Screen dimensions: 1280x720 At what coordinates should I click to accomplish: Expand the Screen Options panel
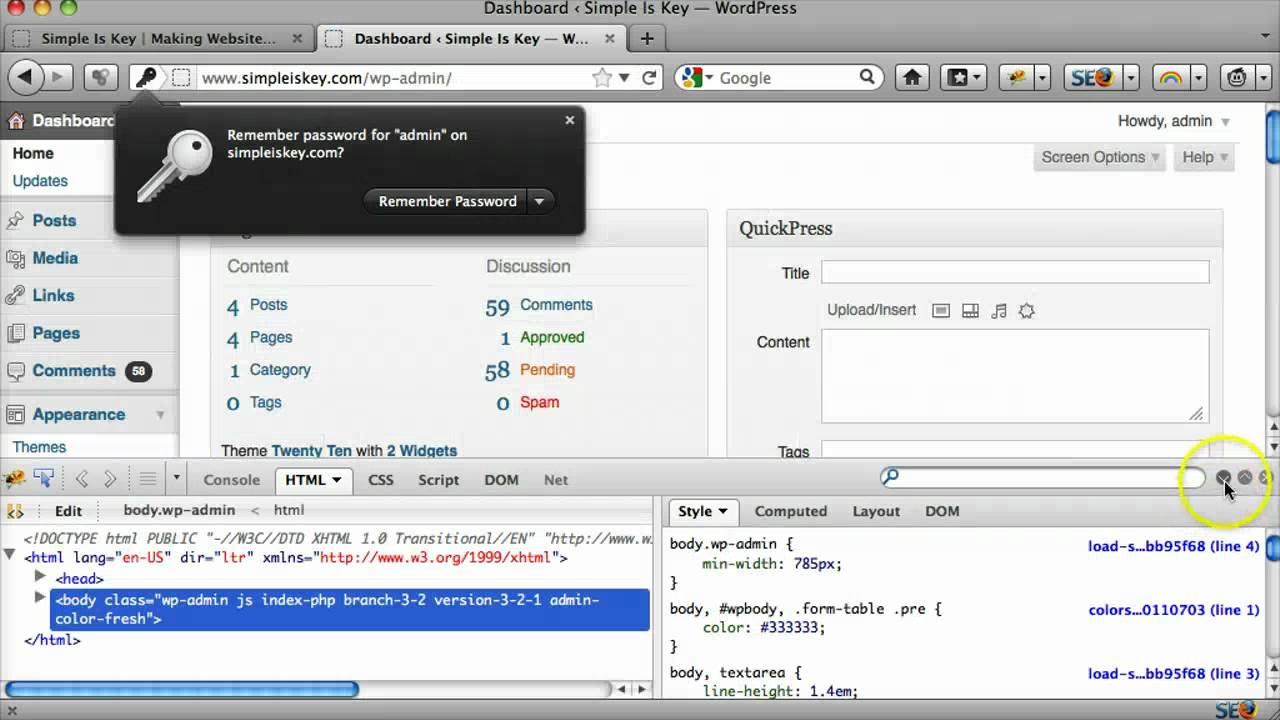coord(1100,157)
